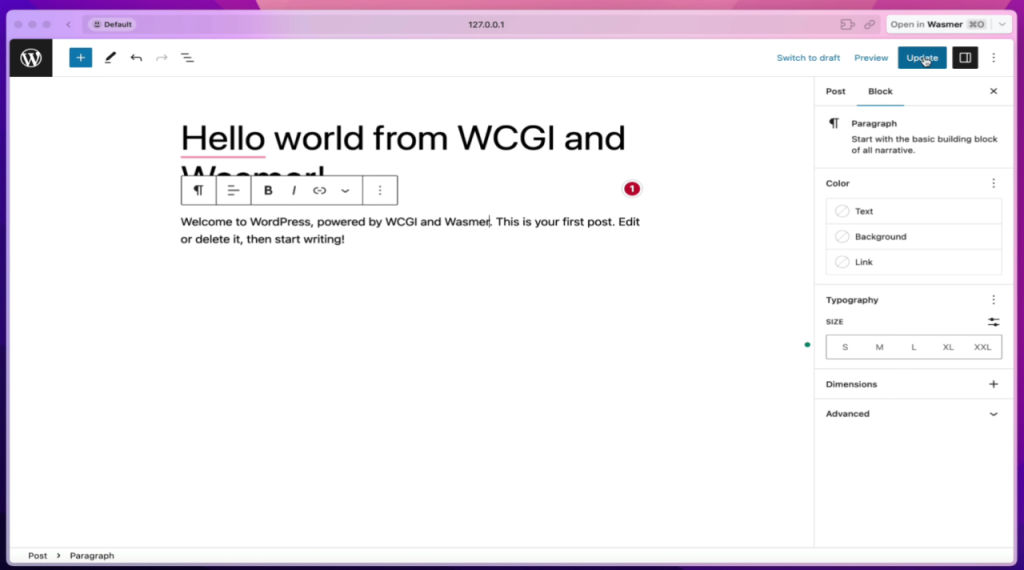Click the Update button
This screenshot has width=1024, height=570.
click(x=921, y=58)
